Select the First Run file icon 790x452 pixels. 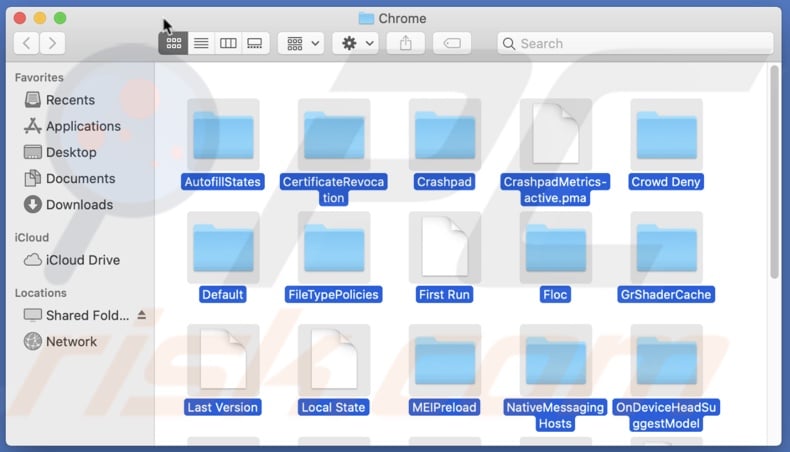[445, 247]
